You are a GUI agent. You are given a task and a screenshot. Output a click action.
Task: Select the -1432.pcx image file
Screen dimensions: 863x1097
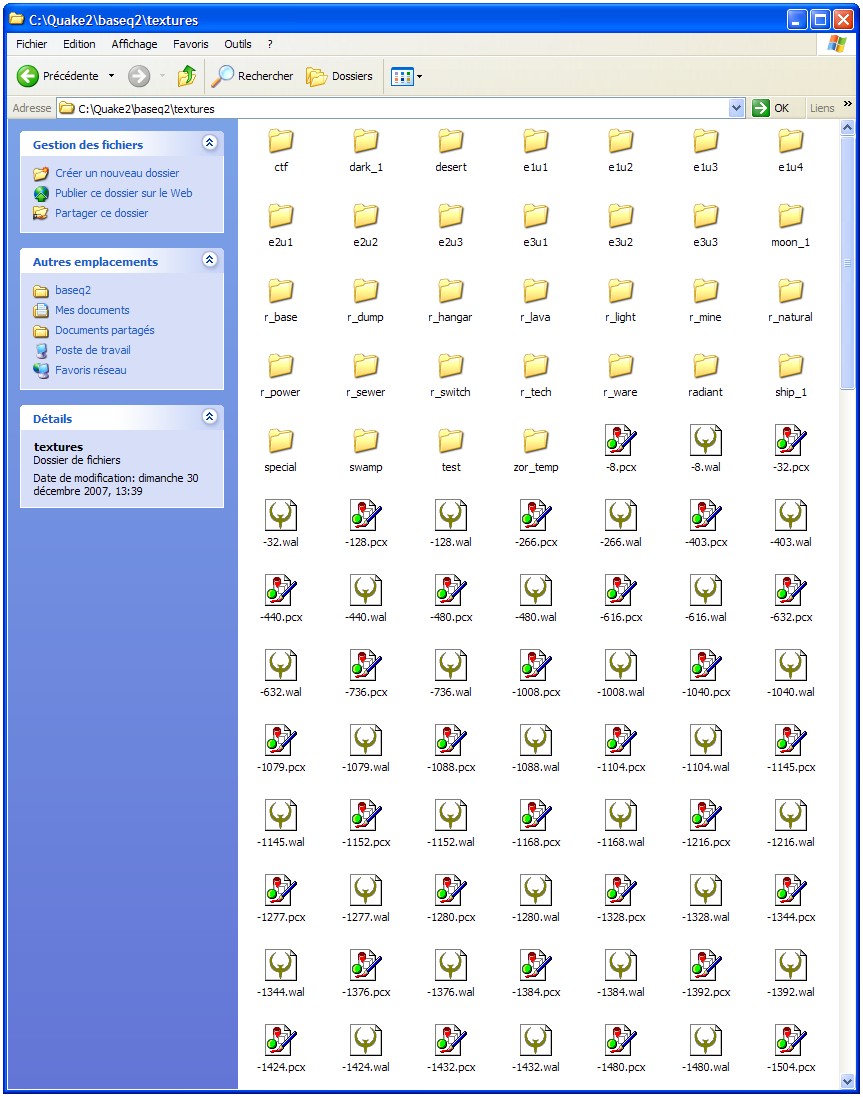coord(450,1040)
